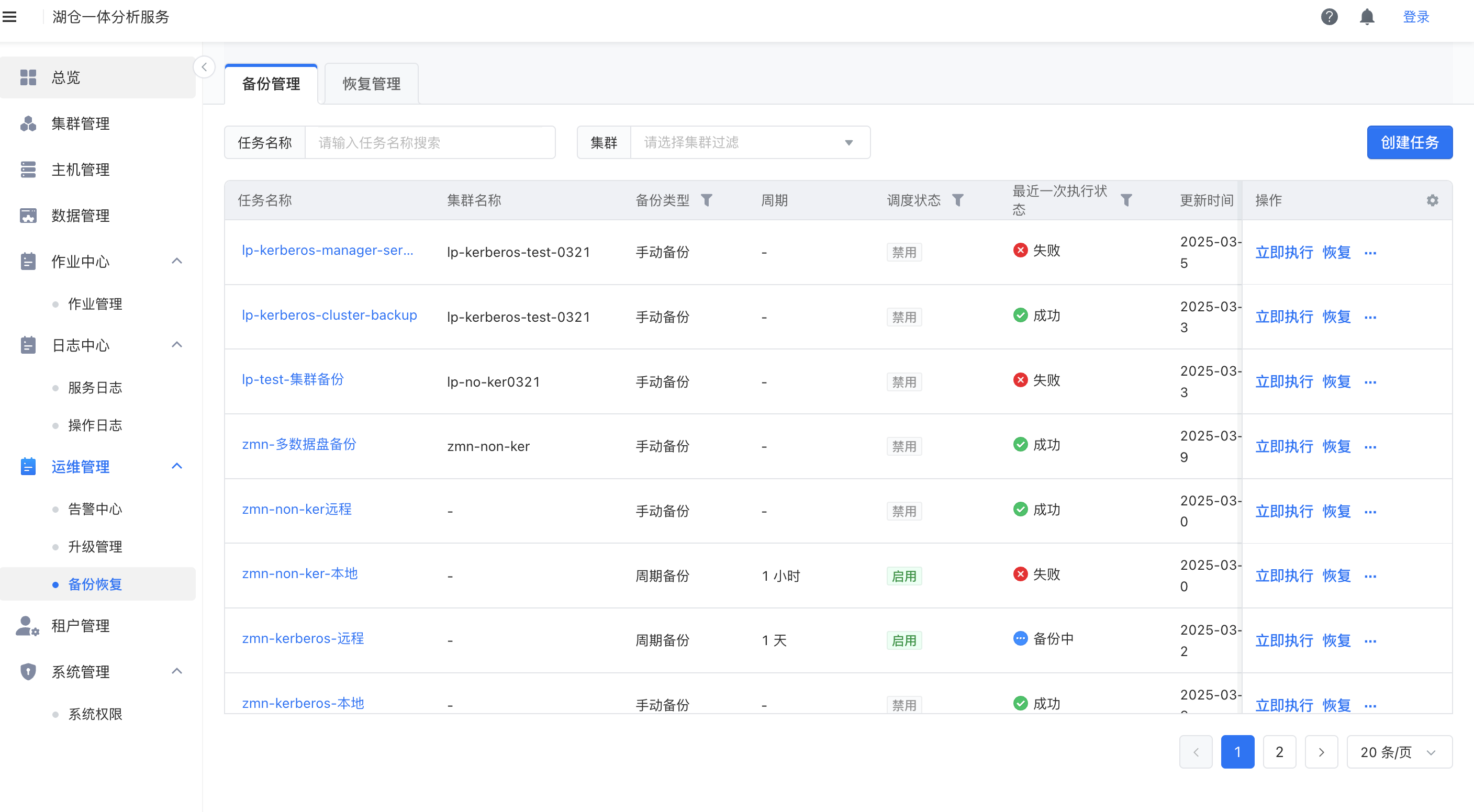1474x812 pixels.
Task: Select pagination page 1
Action: click(x=1238, y=752)
